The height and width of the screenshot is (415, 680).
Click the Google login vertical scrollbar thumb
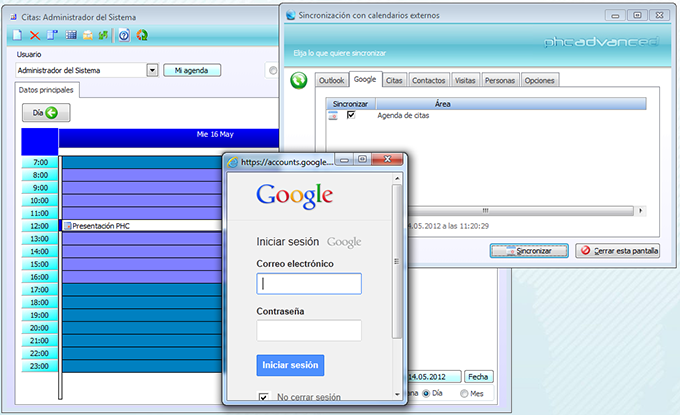coord(396,261)
